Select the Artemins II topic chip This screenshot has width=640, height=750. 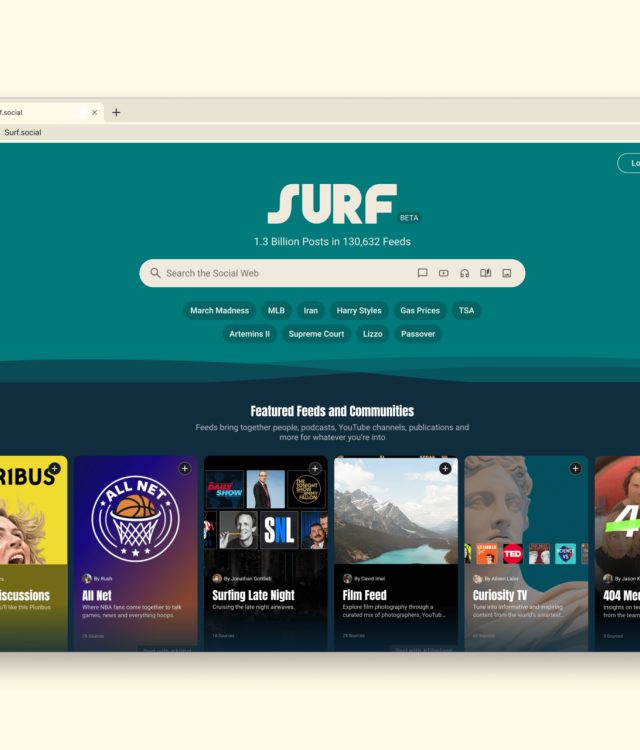pyautogui.click(x=249, y=334)
